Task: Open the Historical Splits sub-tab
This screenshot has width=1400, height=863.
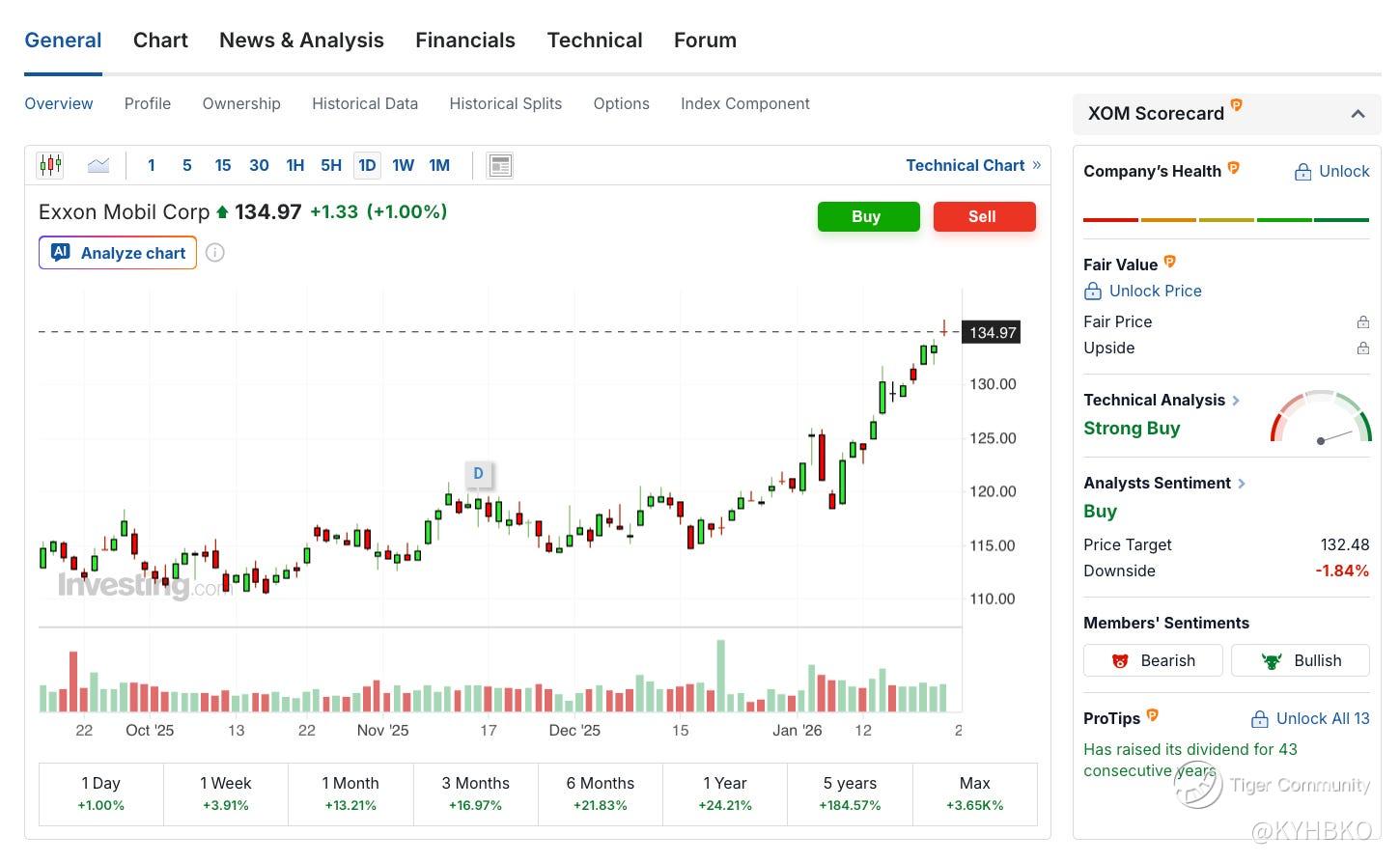Action: click(x=506, y=103)
